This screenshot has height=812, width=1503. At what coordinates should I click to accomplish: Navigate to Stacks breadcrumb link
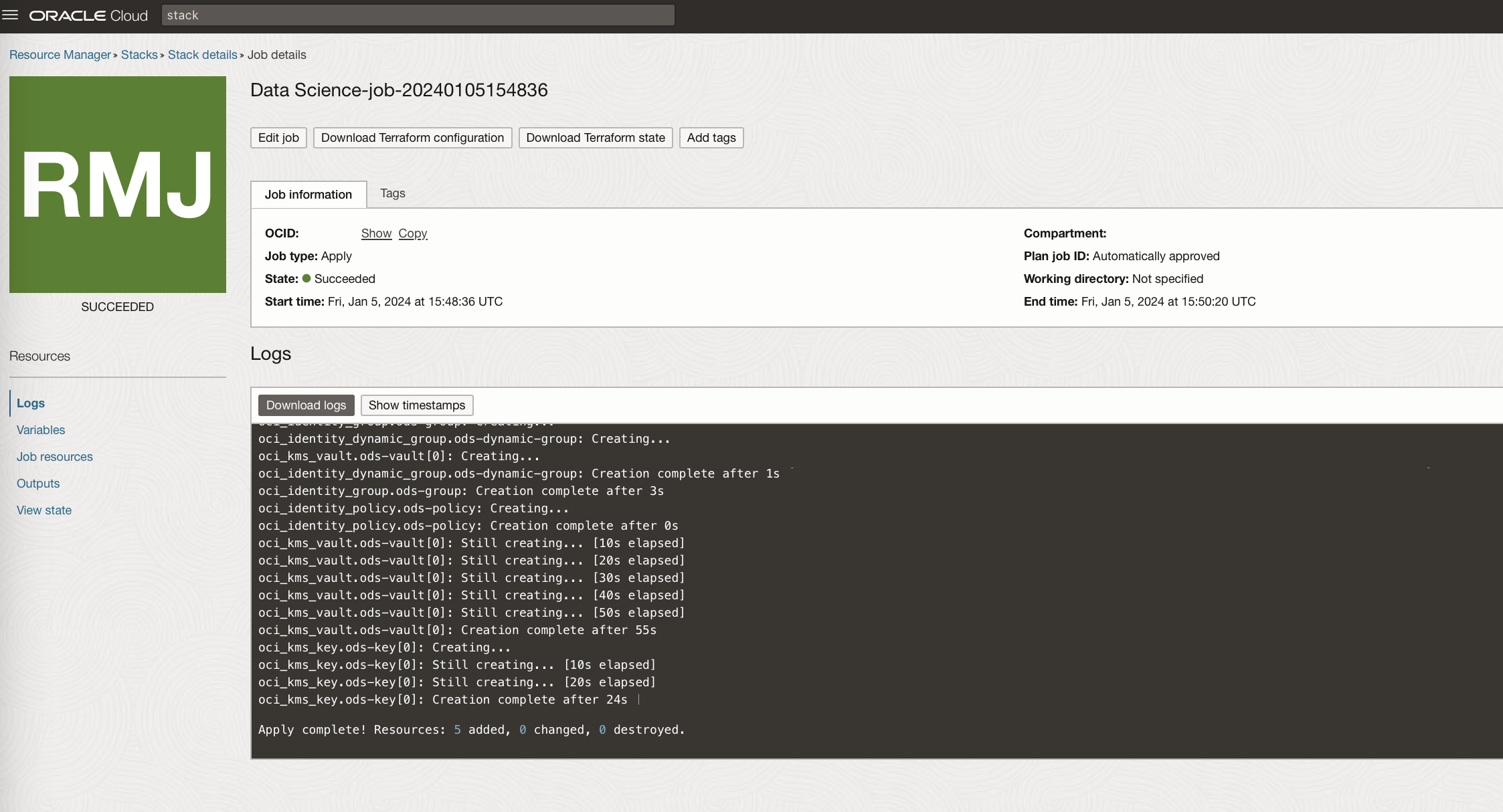[139, 55]
